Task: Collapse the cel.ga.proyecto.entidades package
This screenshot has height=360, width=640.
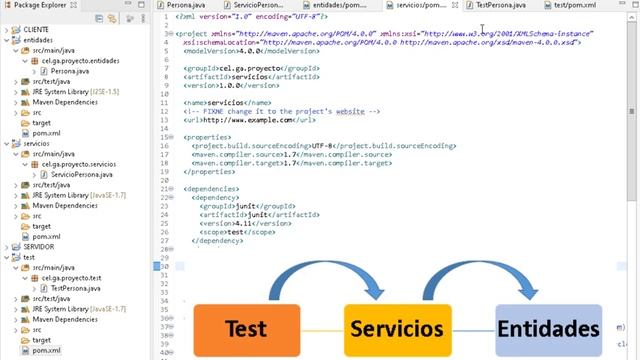Action: coord(25,61)
